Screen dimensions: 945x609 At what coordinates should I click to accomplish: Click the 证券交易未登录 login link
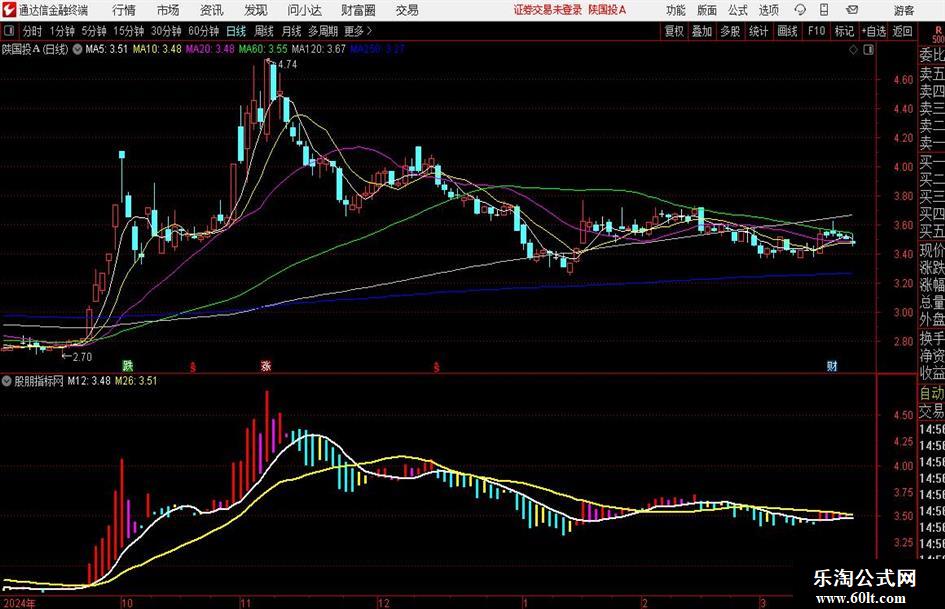click(548, 10)
